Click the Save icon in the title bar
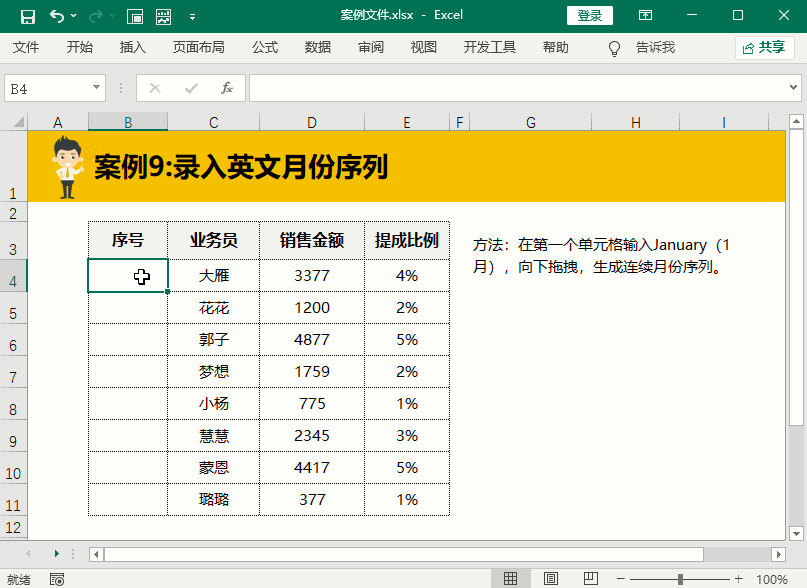This screenshot has width=807, height=588. pos(27,16)
